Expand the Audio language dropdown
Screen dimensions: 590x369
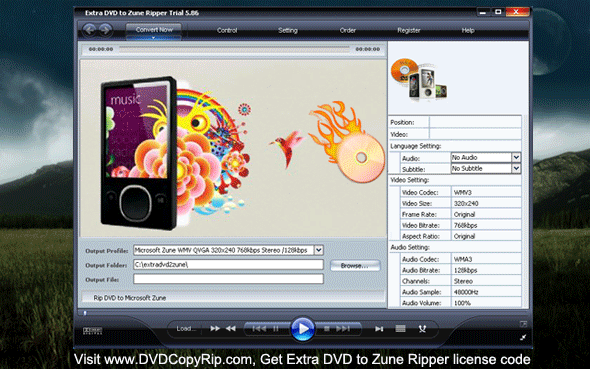[516, 157]
